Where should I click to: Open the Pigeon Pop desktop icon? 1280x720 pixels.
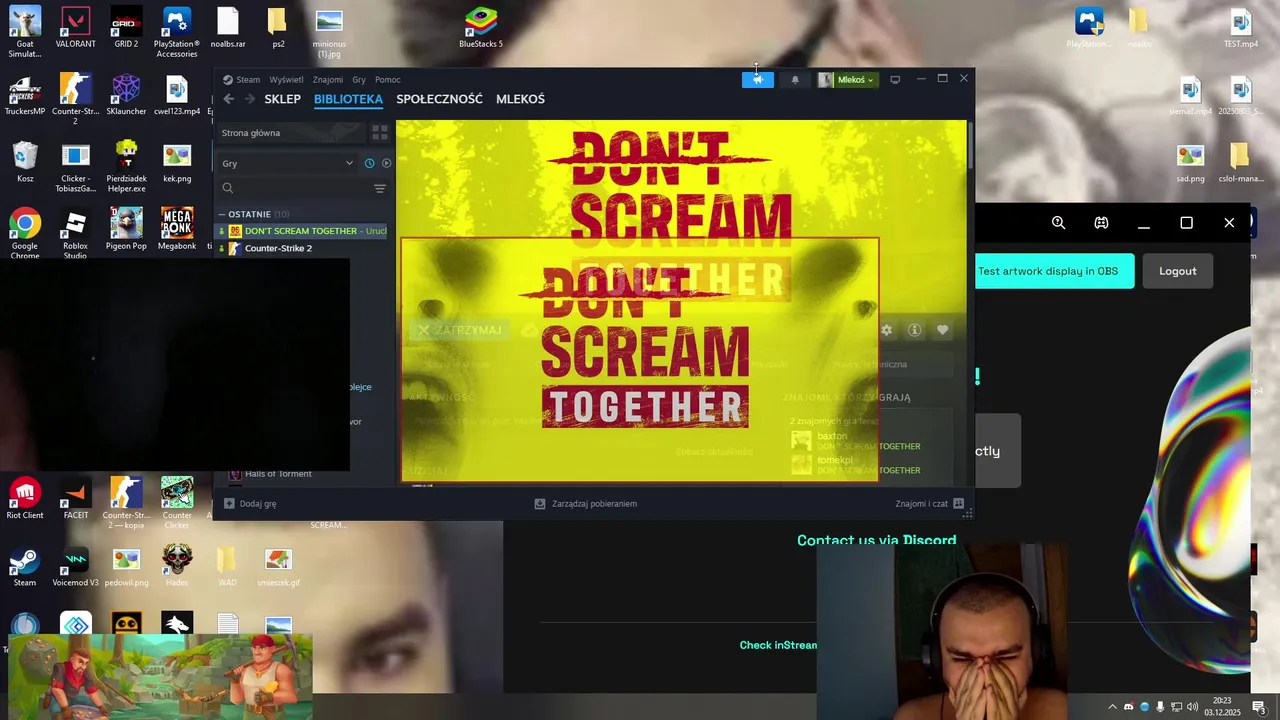coord(126,229)
